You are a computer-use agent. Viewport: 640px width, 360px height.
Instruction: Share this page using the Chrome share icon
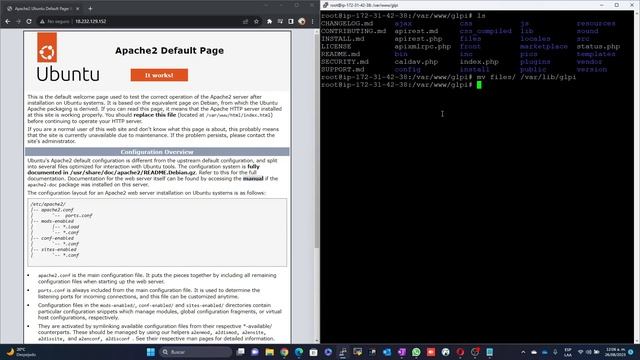245,21
